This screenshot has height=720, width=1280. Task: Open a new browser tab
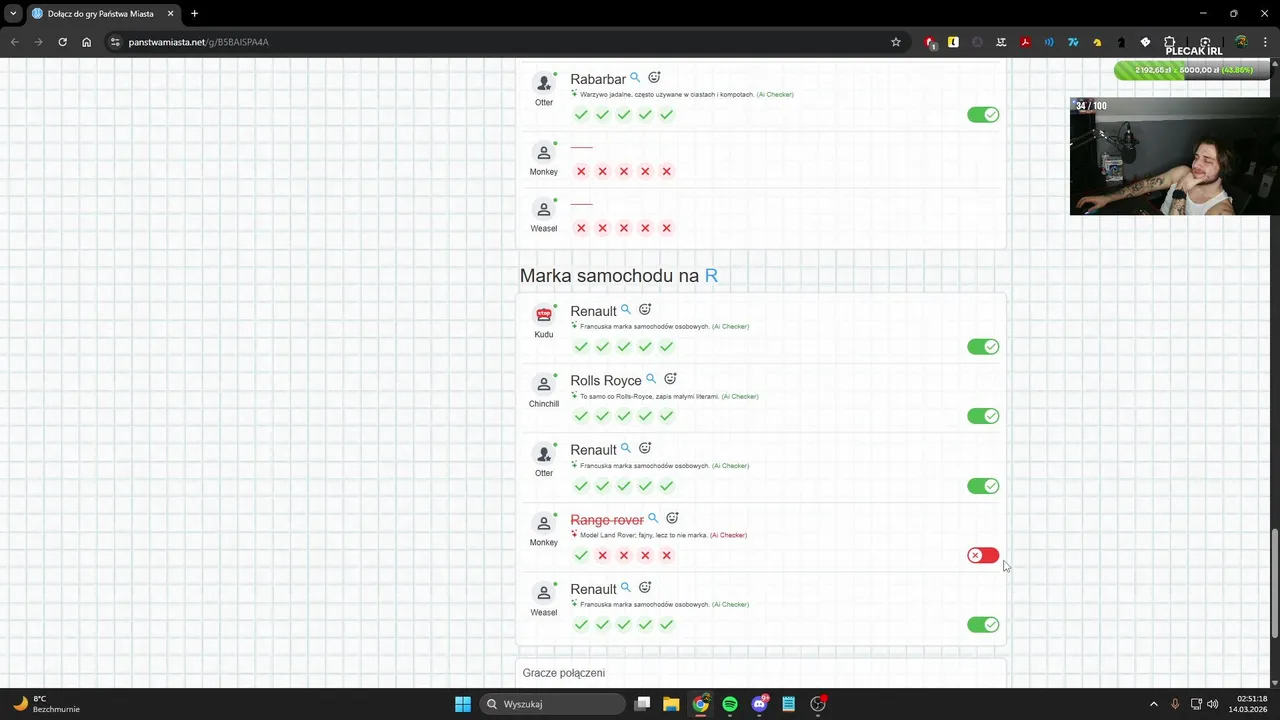(x=194, y=14)
